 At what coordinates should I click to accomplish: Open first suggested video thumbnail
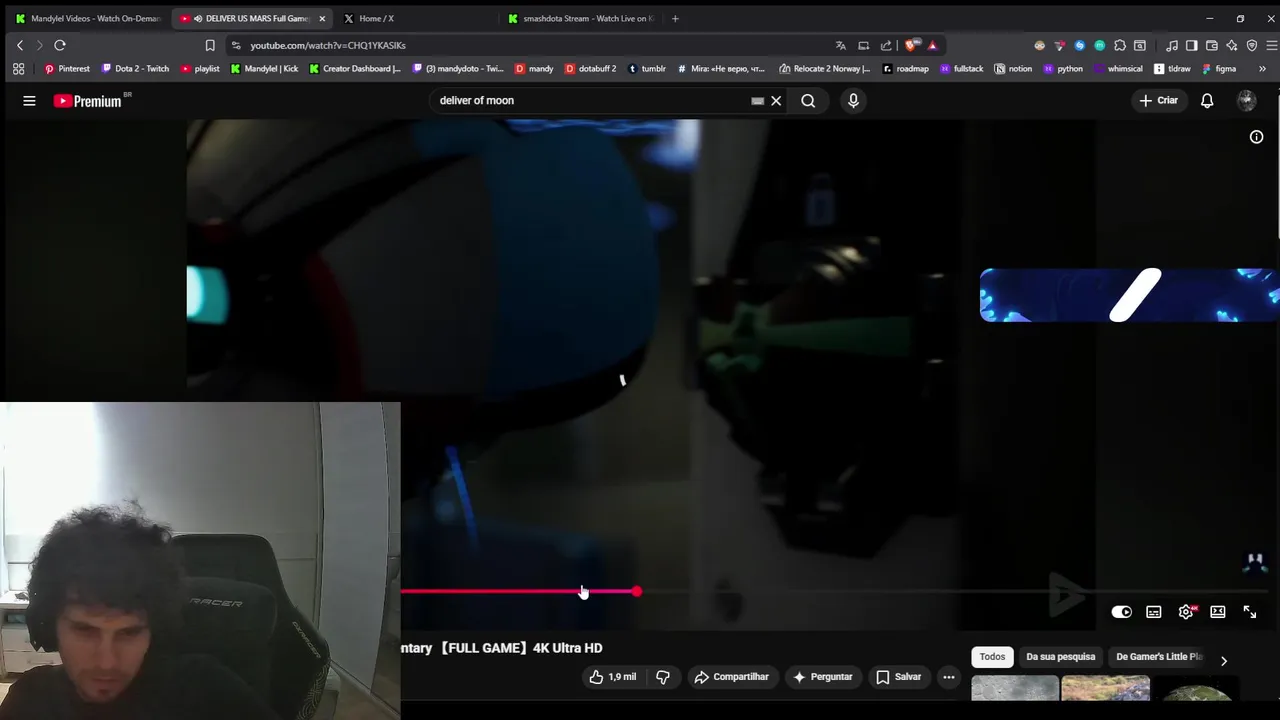coord(1015,688)
